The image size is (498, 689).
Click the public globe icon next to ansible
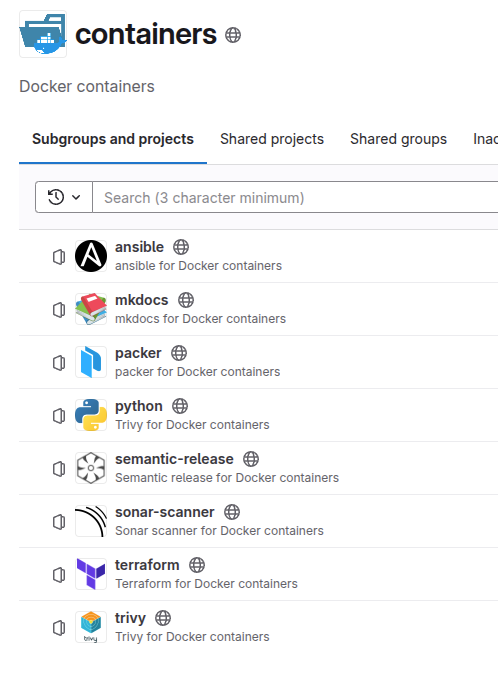[181, 247]
